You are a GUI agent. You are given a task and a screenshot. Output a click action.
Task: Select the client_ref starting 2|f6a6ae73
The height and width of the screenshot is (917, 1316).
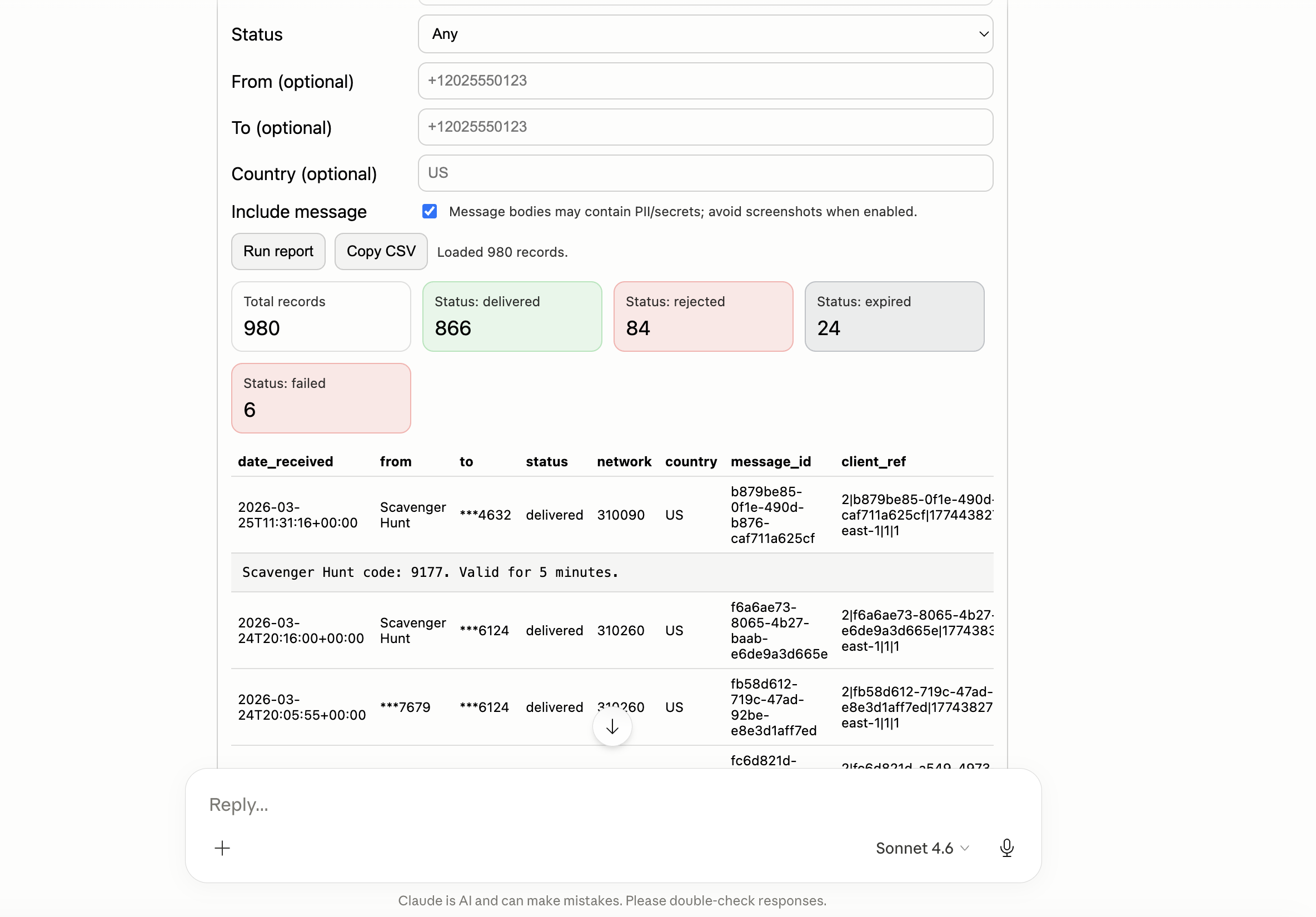pos(917,630)
